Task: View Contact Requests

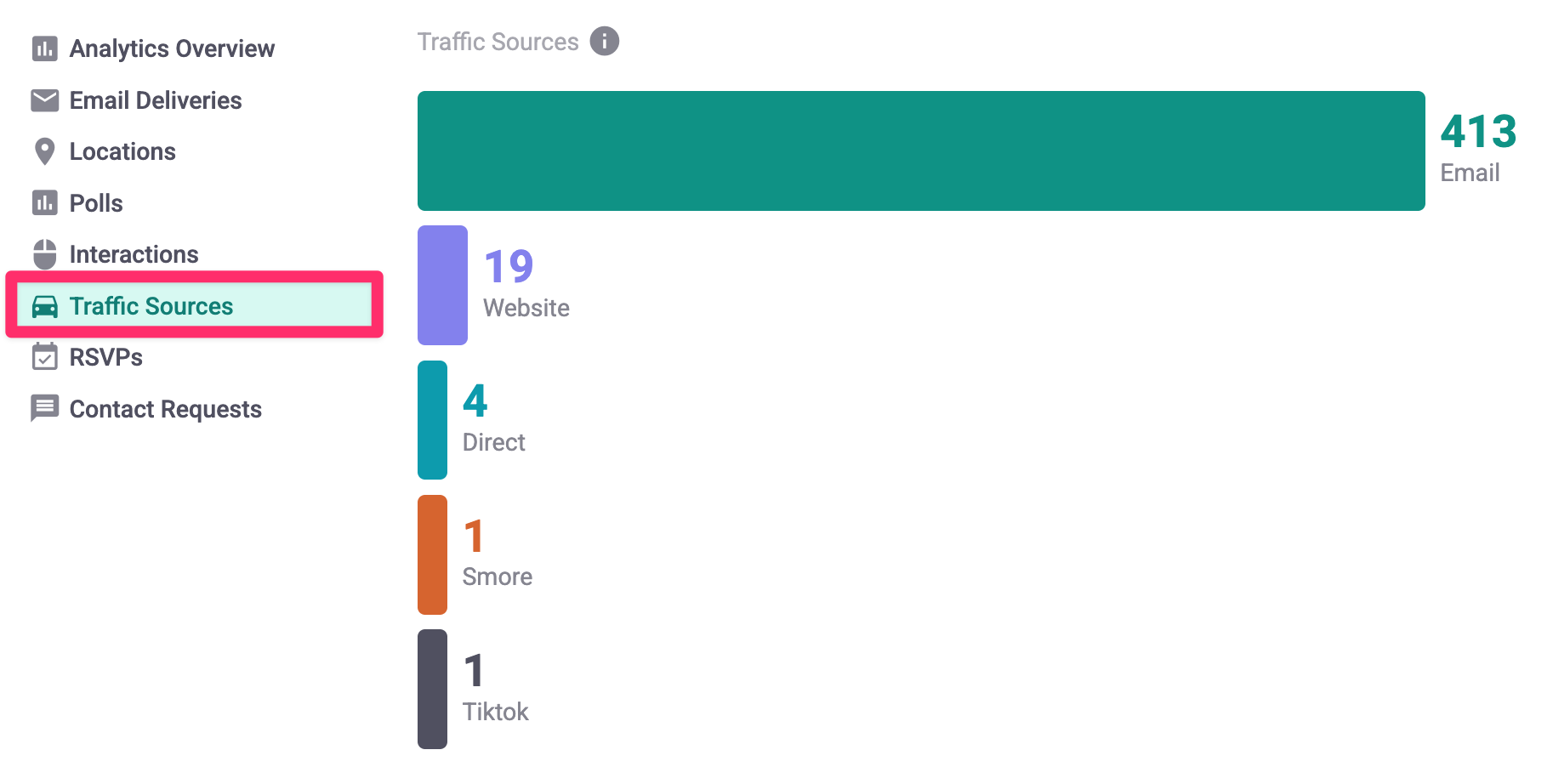Action: (166, 409)
